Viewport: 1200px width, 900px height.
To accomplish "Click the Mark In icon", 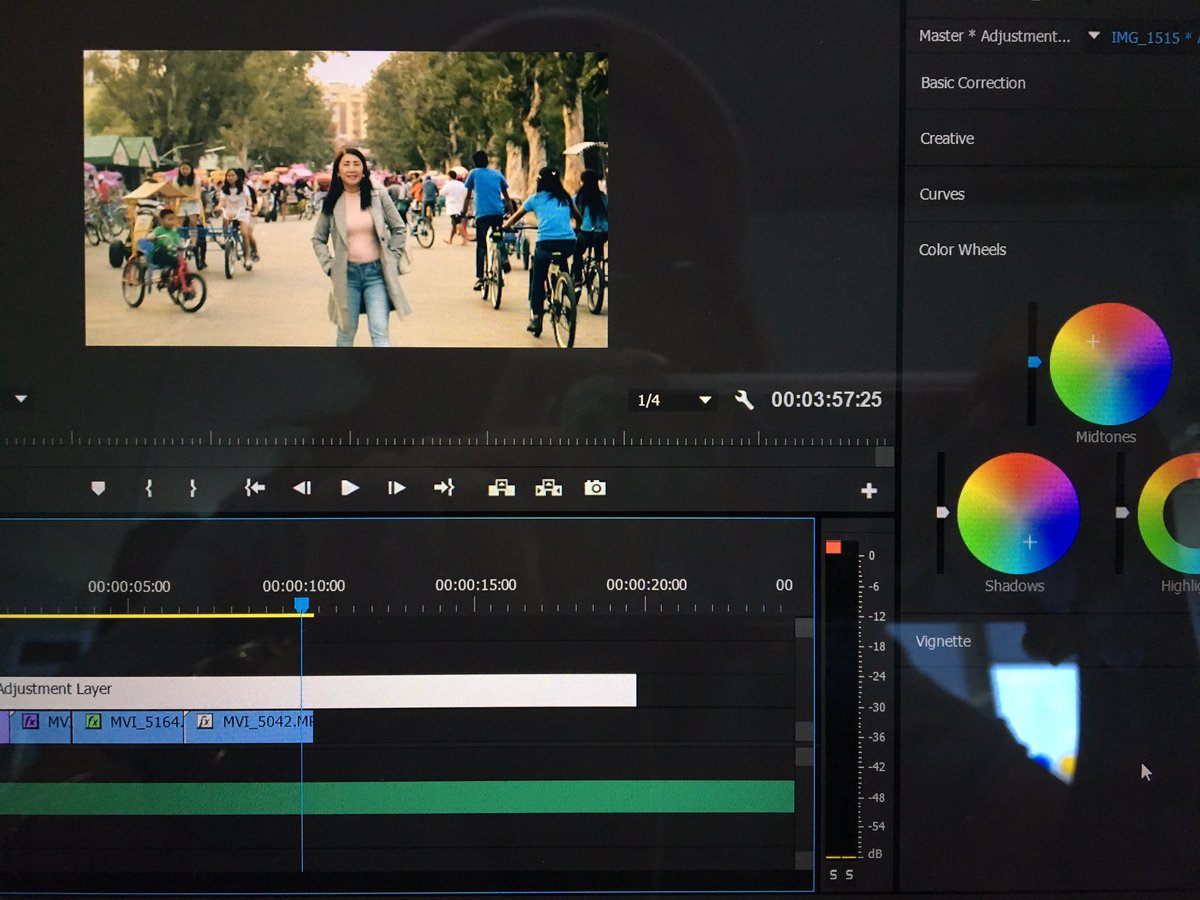I will [x=148, y=488].
